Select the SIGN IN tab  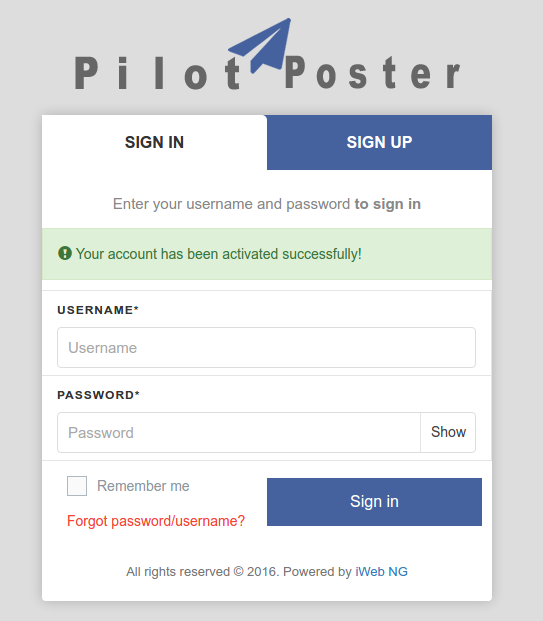154,142
